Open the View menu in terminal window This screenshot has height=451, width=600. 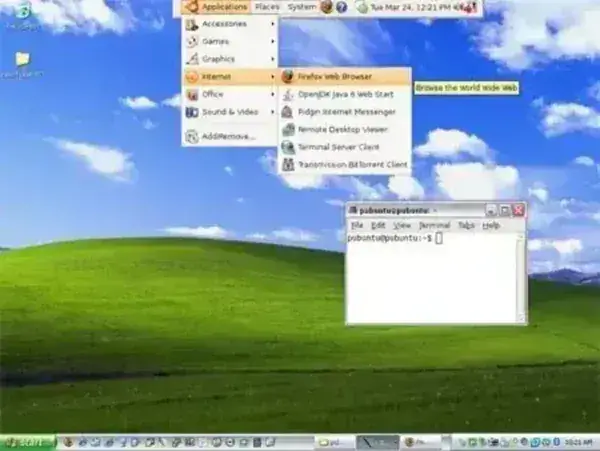pos(402,225)
